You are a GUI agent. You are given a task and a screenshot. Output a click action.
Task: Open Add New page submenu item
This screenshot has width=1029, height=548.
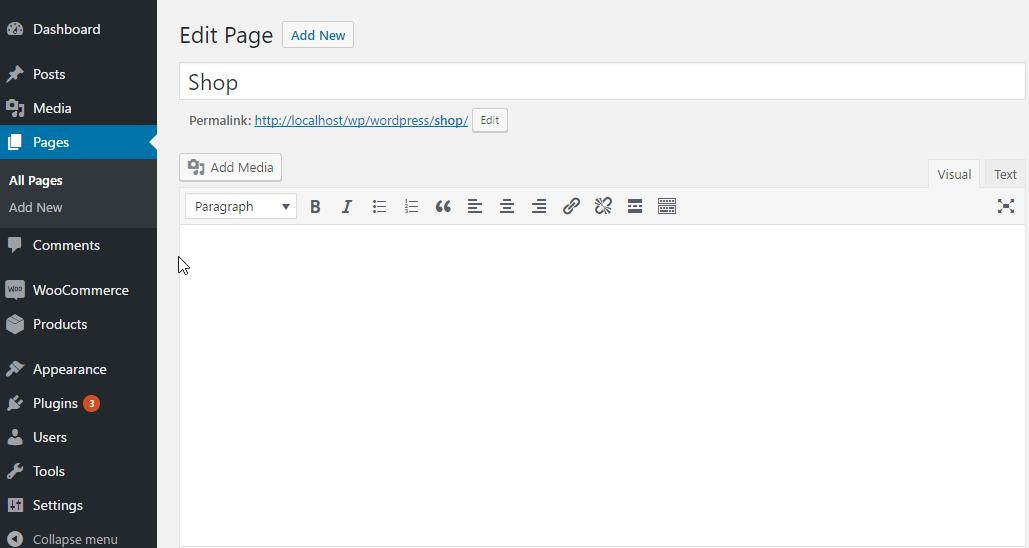(x=36, y=207)
